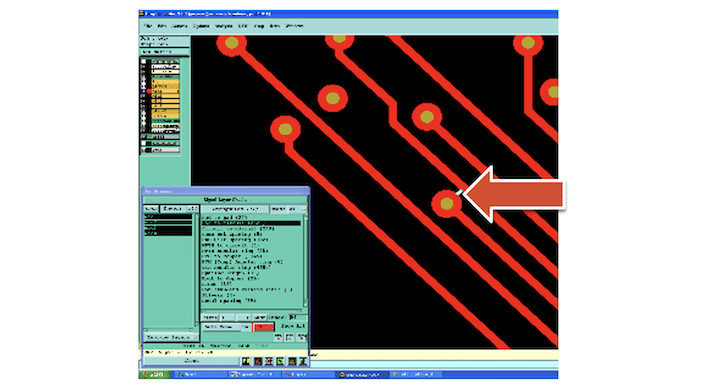This screenshot has height=388, width=710.
Task: Open the red color dropdown in the results dialog
Action: pos(263,327)
